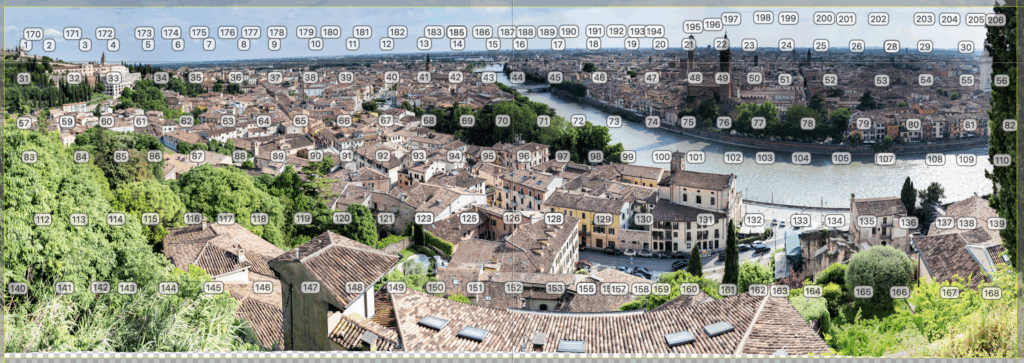The height and width of the screenshot is (363, 1024).
Task: Select control point marker 100 on the river
Action: point(662,157)
